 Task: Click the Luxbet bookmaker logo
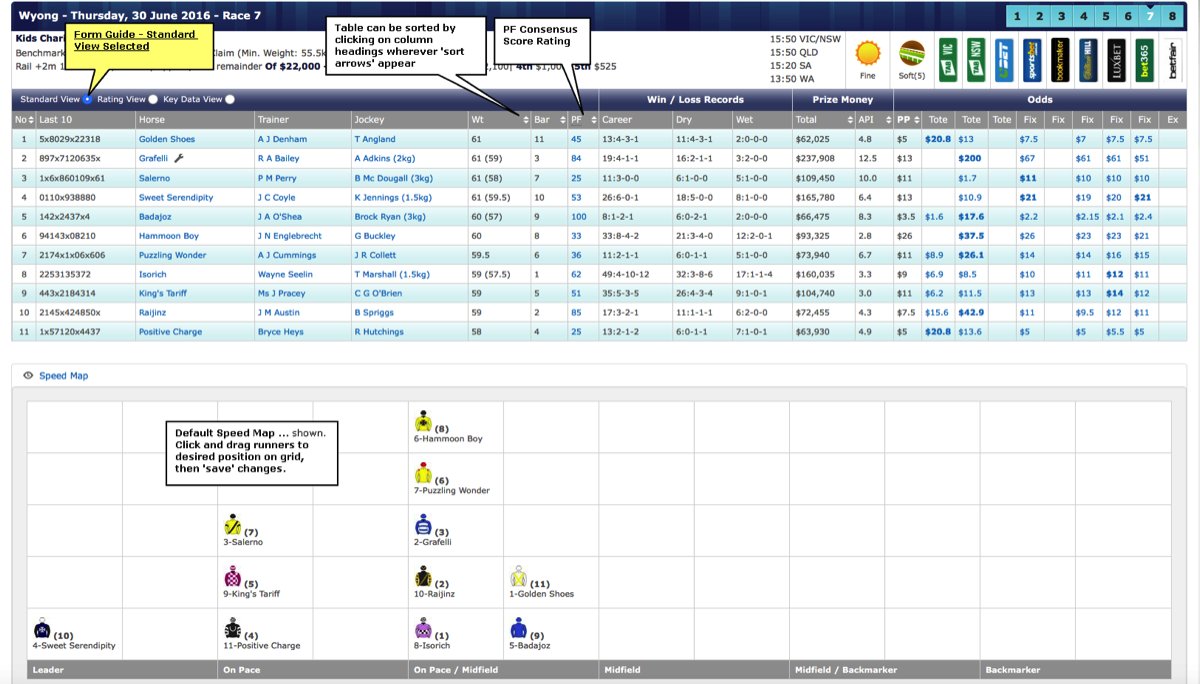click(x=1116, y=60)
